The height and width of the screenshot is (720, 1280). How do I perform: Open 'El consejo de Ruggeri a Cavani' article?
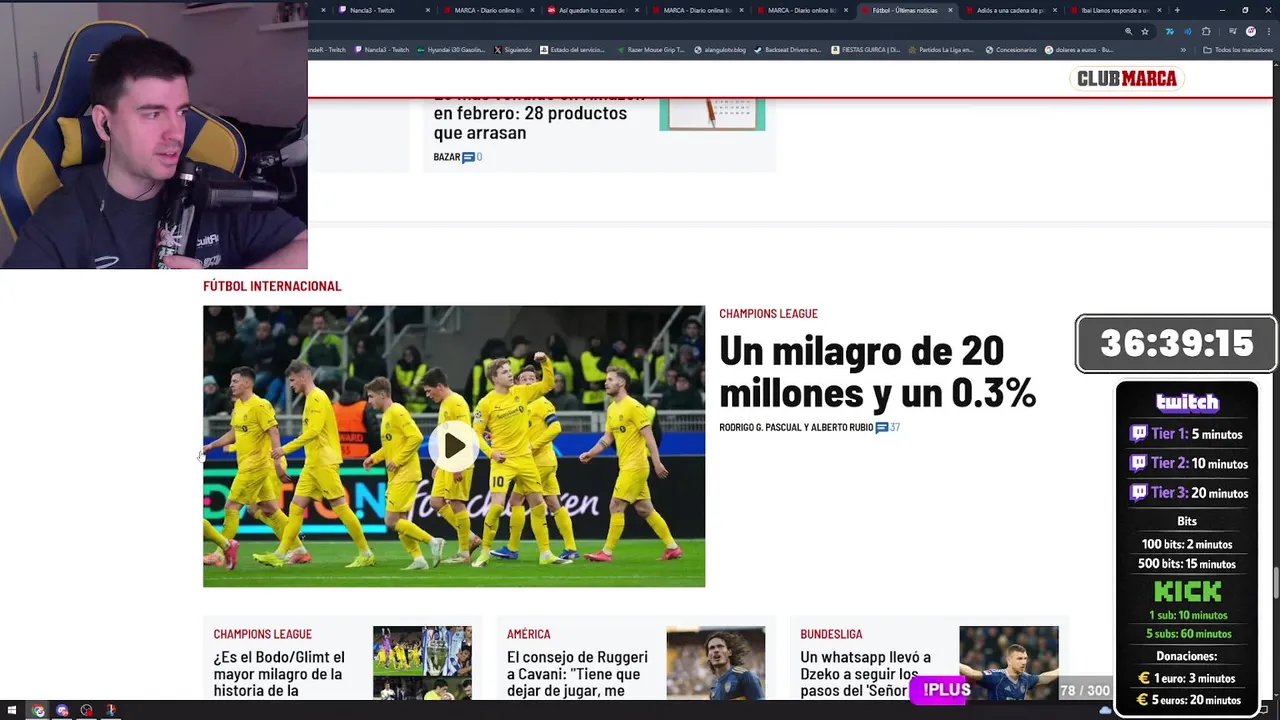pos(577,674)
